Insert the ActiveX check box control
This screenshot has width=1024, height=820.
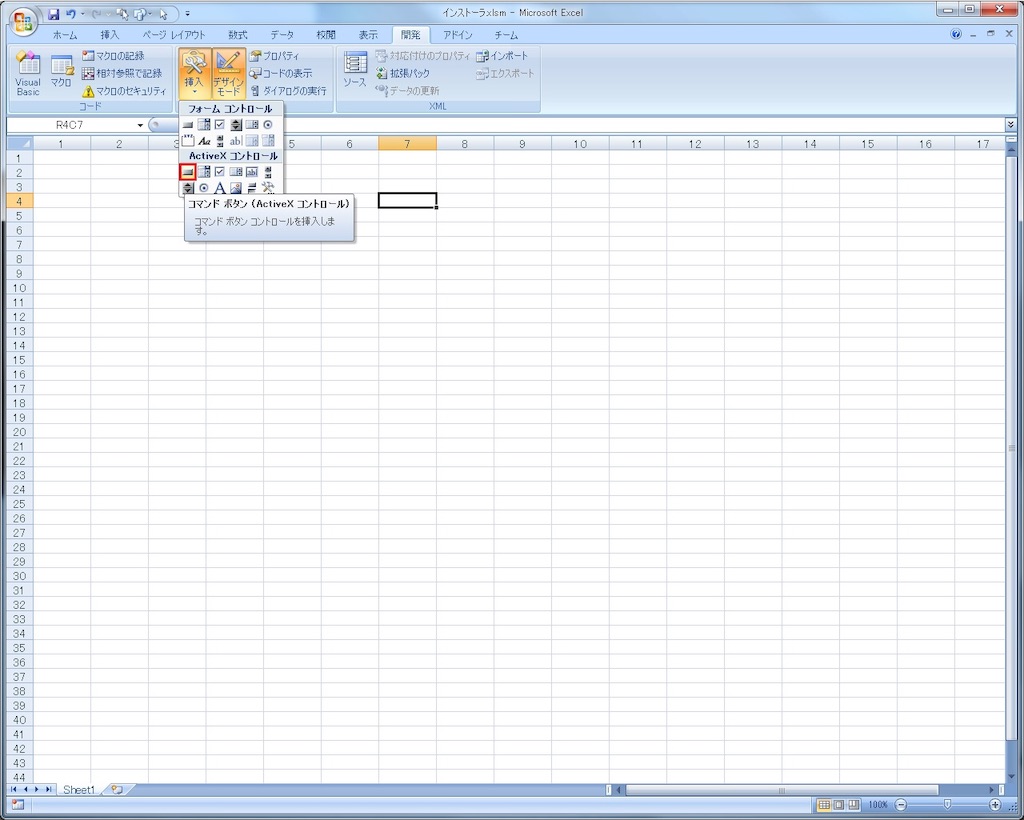(220, 172)
